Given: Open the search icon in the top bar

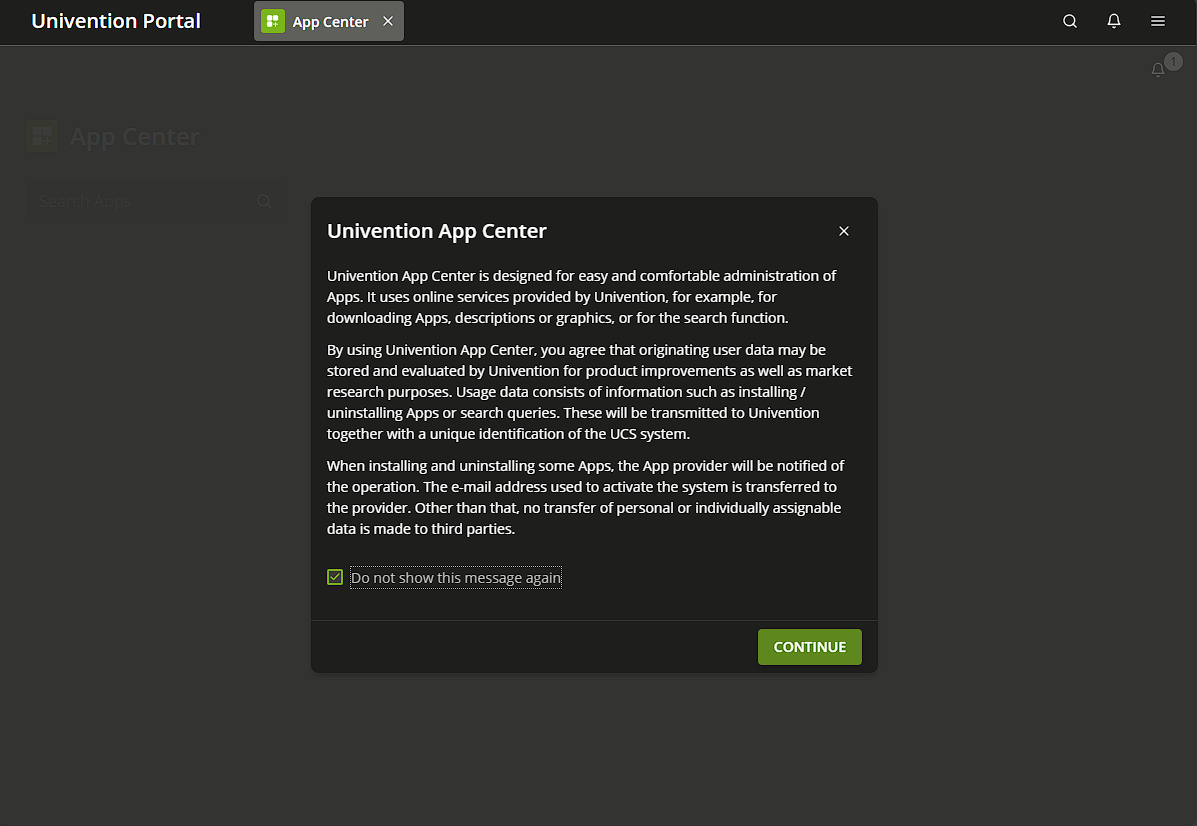Looking at the screenshot, I should tap(1070, 21).
